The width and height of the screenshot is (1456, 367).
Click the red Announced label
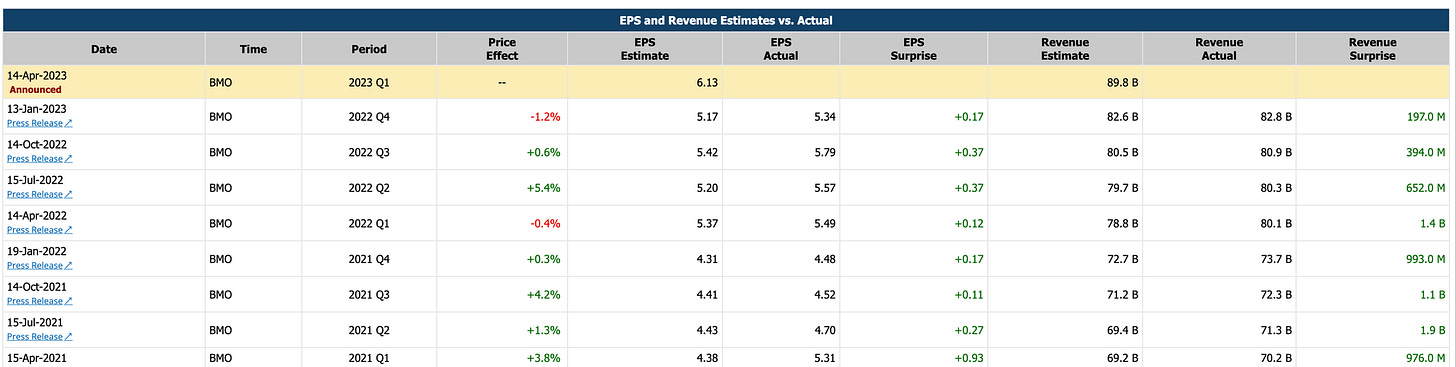[x=35, y=89]
